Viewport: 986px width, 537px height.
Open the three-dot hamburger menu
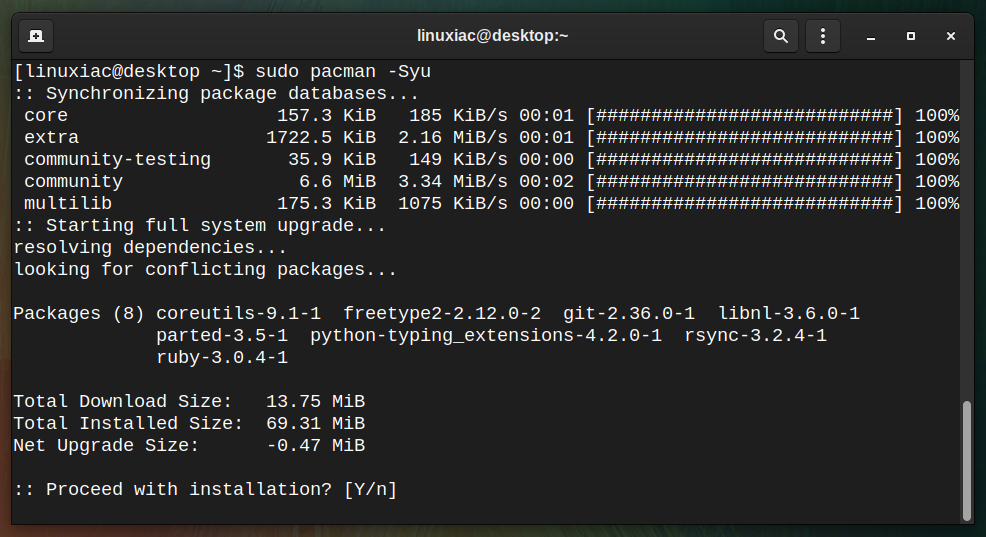(823, 36)
